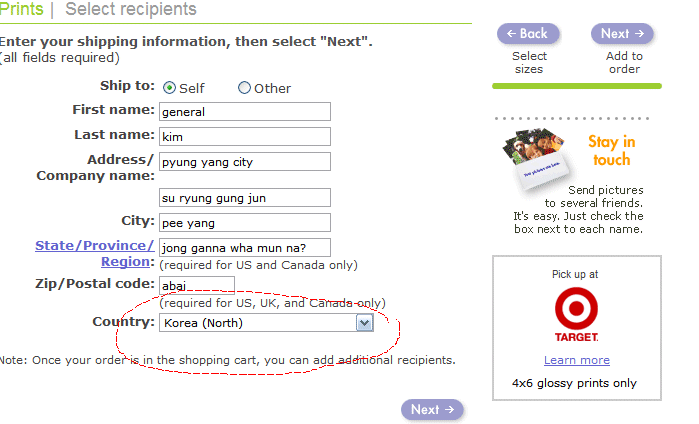Open the Country dropdown list

click(x=256, y=322)
